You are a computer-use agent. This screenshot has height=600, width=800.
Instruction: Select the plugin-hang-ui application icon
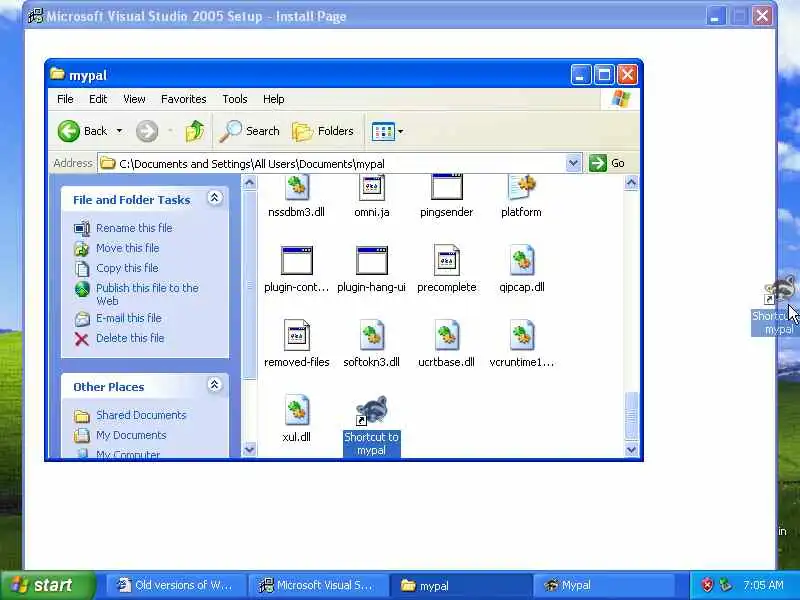371,261
